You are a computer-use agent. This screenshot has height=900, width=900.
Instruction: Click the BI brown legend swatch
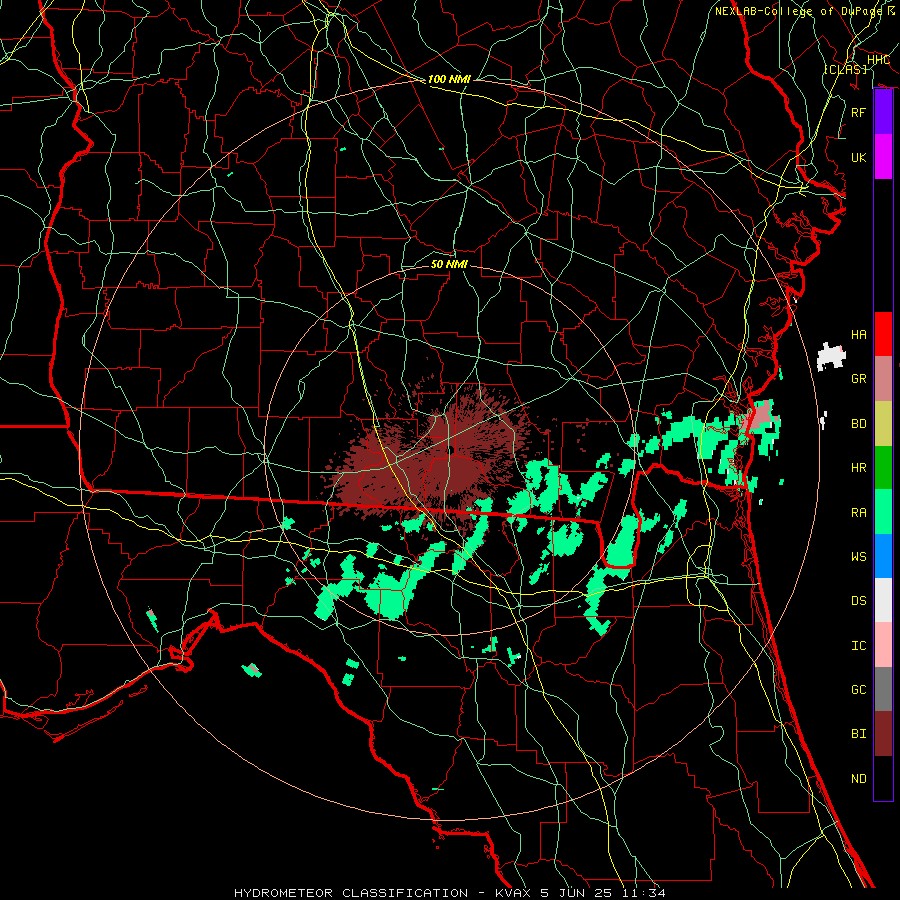point(883,734)
